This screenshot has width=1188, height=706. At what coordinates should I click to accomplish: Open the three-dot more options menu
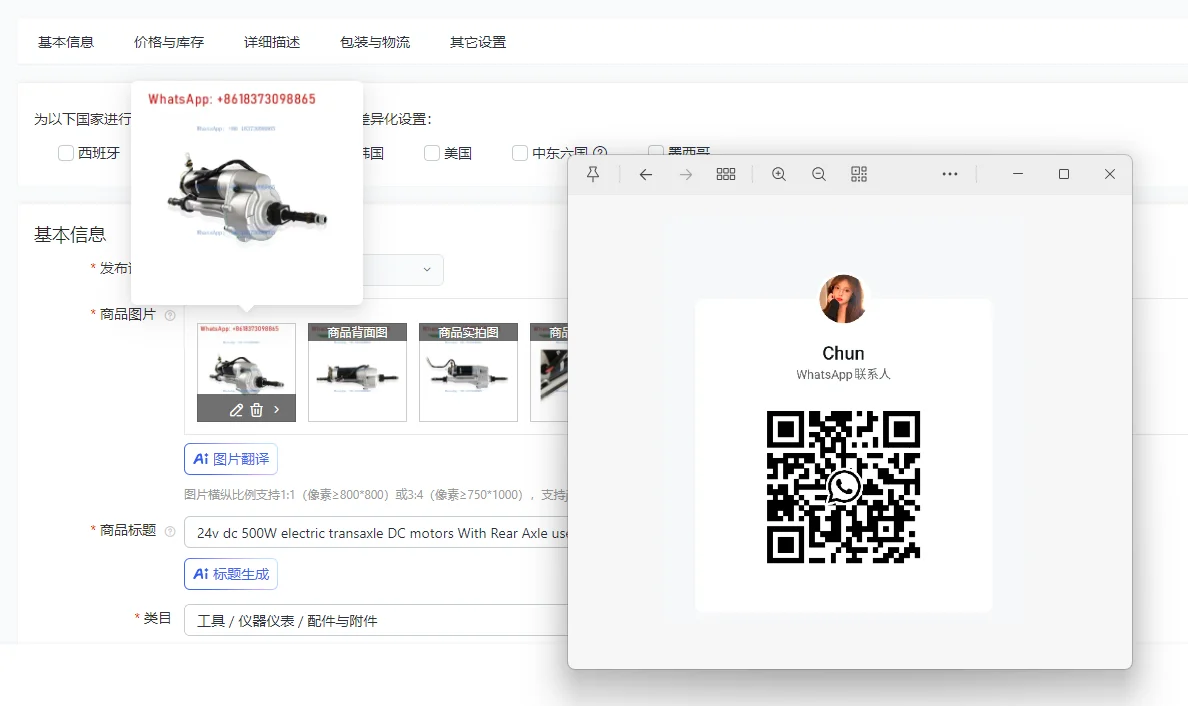[x=950, y=174]
